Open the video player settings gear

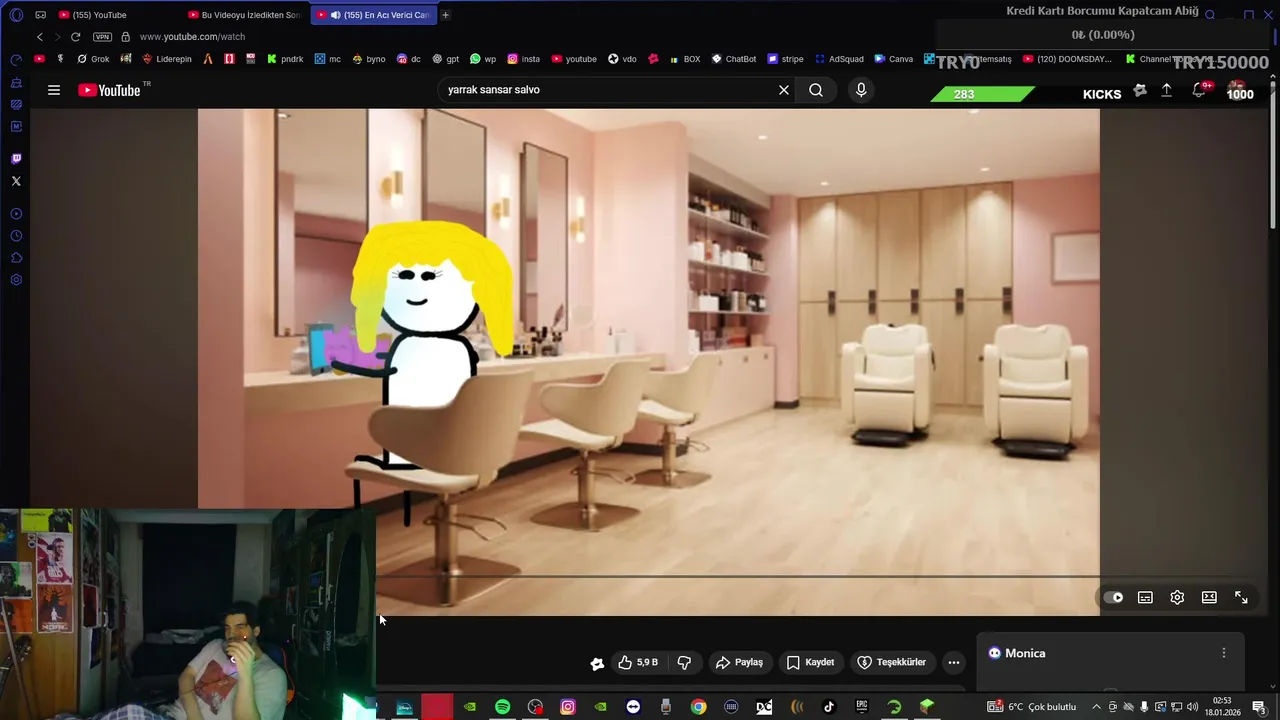(x=1177, y=597)
